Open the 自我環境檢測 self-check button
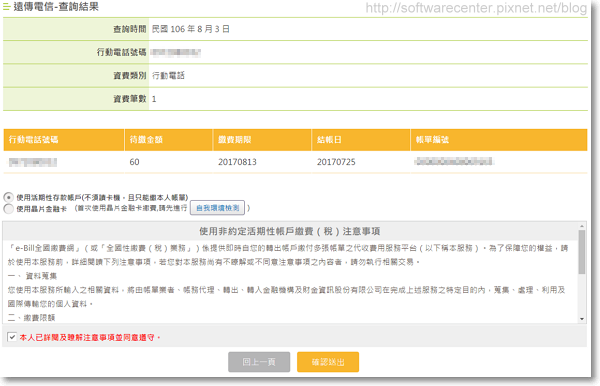Image resolution: width=600 pixels, height=386 pixels. click(x=217, y=208)
